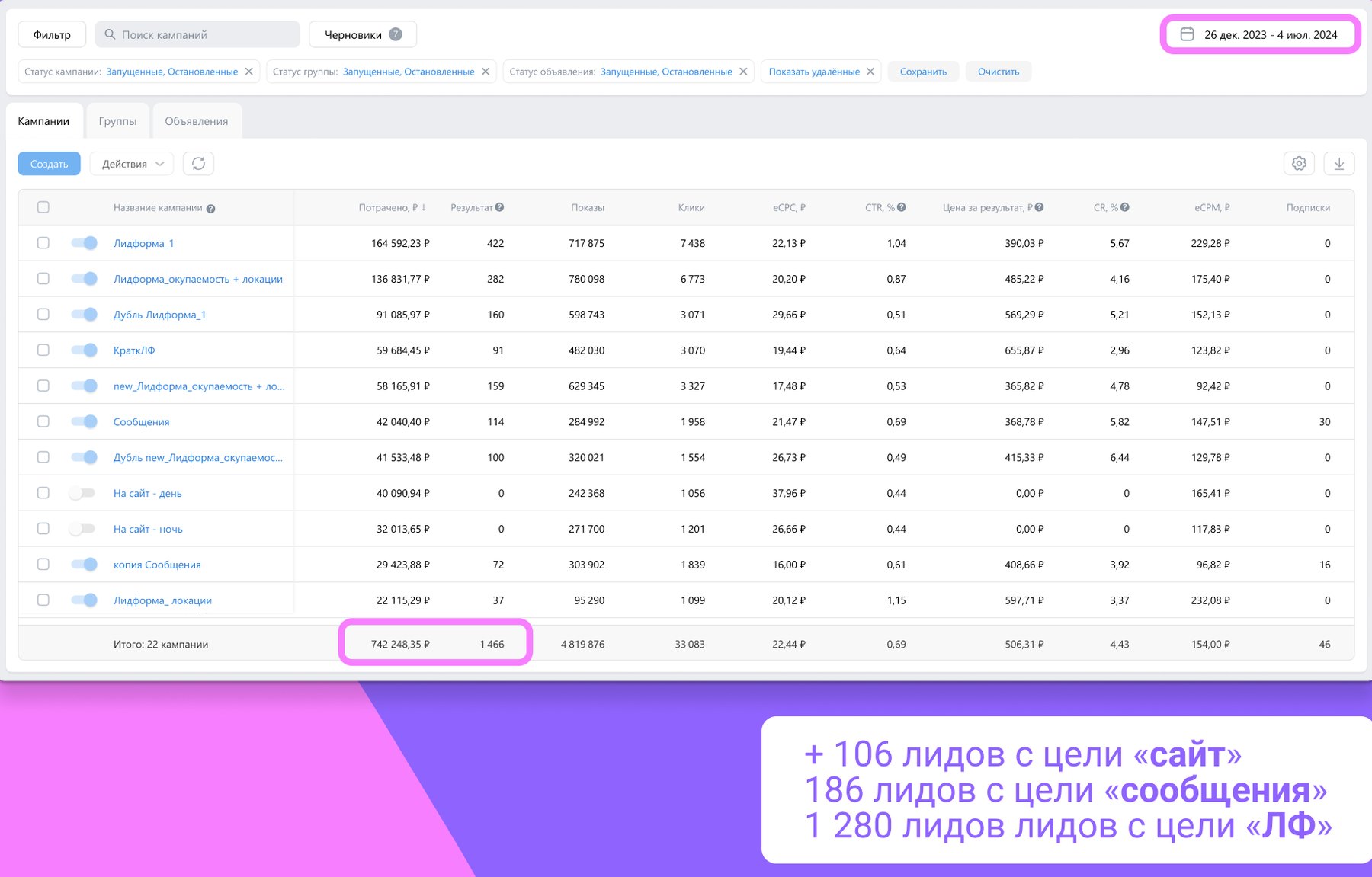Open the calendar icon in date range
This screenshot has height=877, width=1372.
[x=1187, y=34]
